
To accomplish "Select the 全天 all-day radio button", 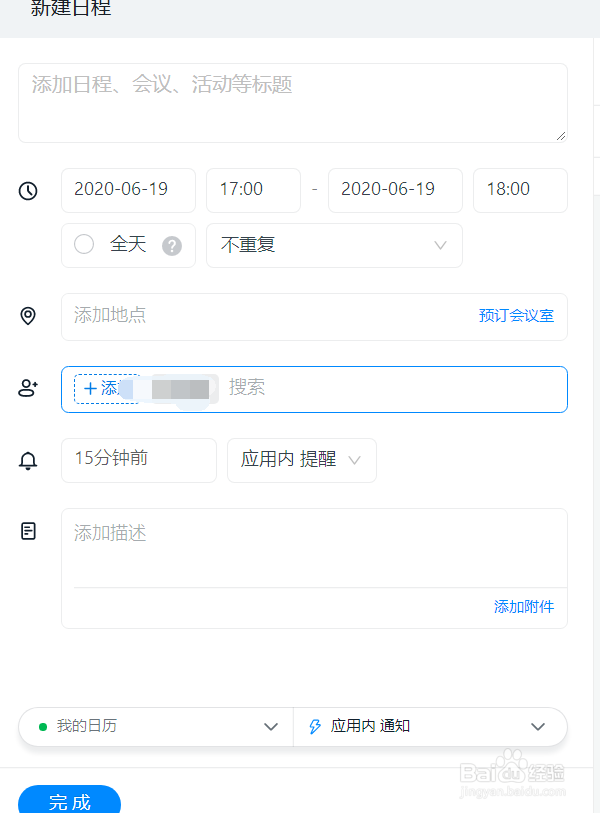I will (84, 244).
